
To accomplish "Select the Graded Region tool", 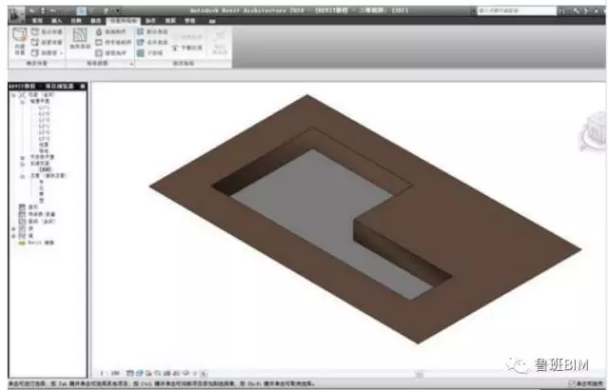I will [187, 47].
